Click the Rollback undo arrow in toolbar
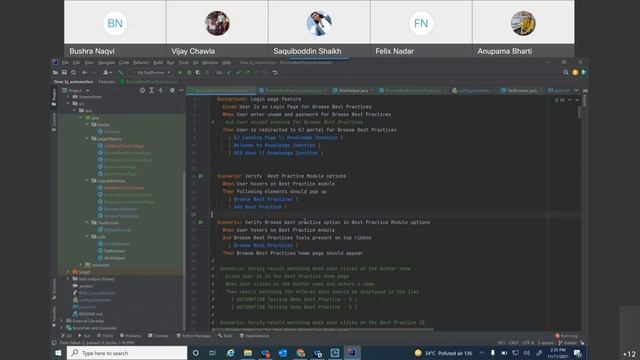Image resolution: width=640 pixels, height=360 pixels. 275,72
